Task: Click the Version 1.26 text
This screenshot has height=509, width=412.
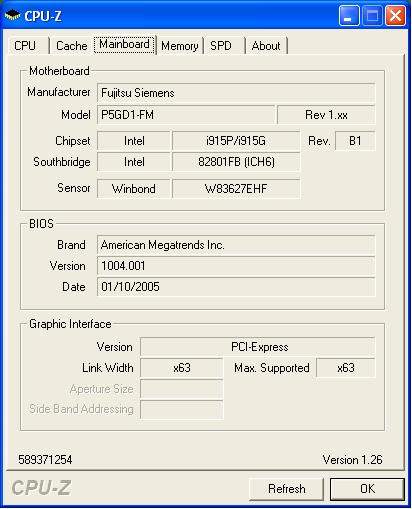Action: pos(352,460)
